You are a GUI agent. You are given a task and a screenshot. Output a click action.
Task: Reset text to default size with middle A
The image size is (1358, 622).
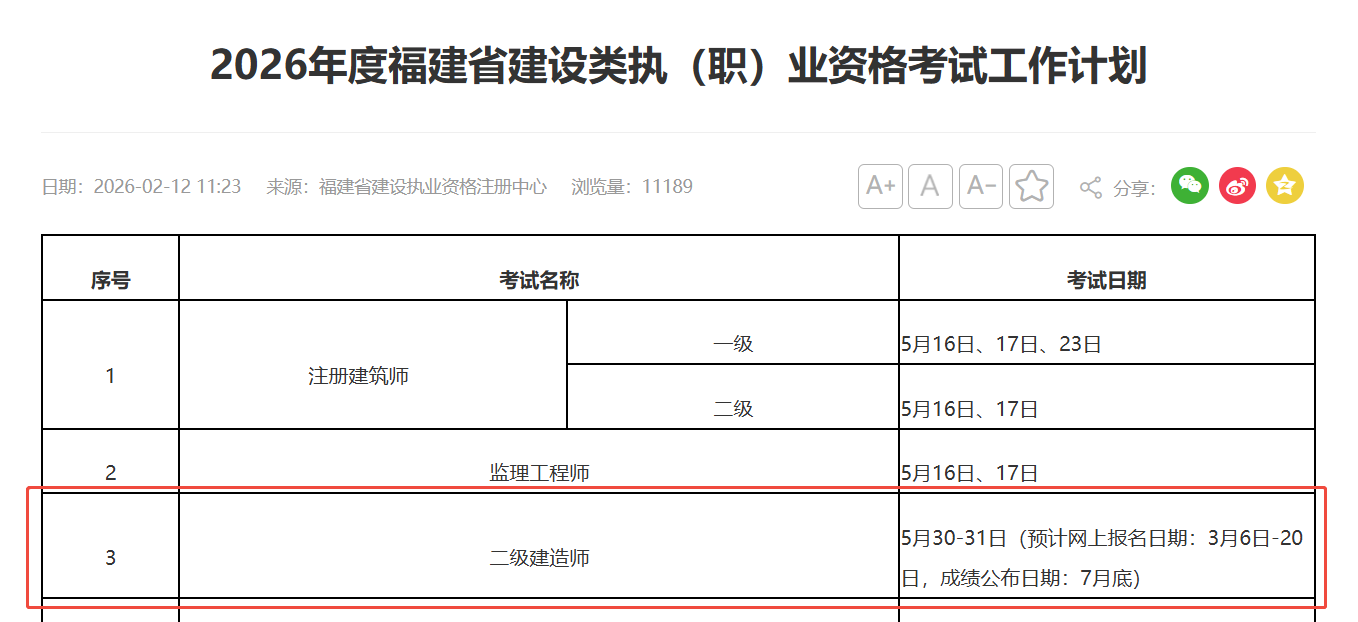(x=930, y=187)
